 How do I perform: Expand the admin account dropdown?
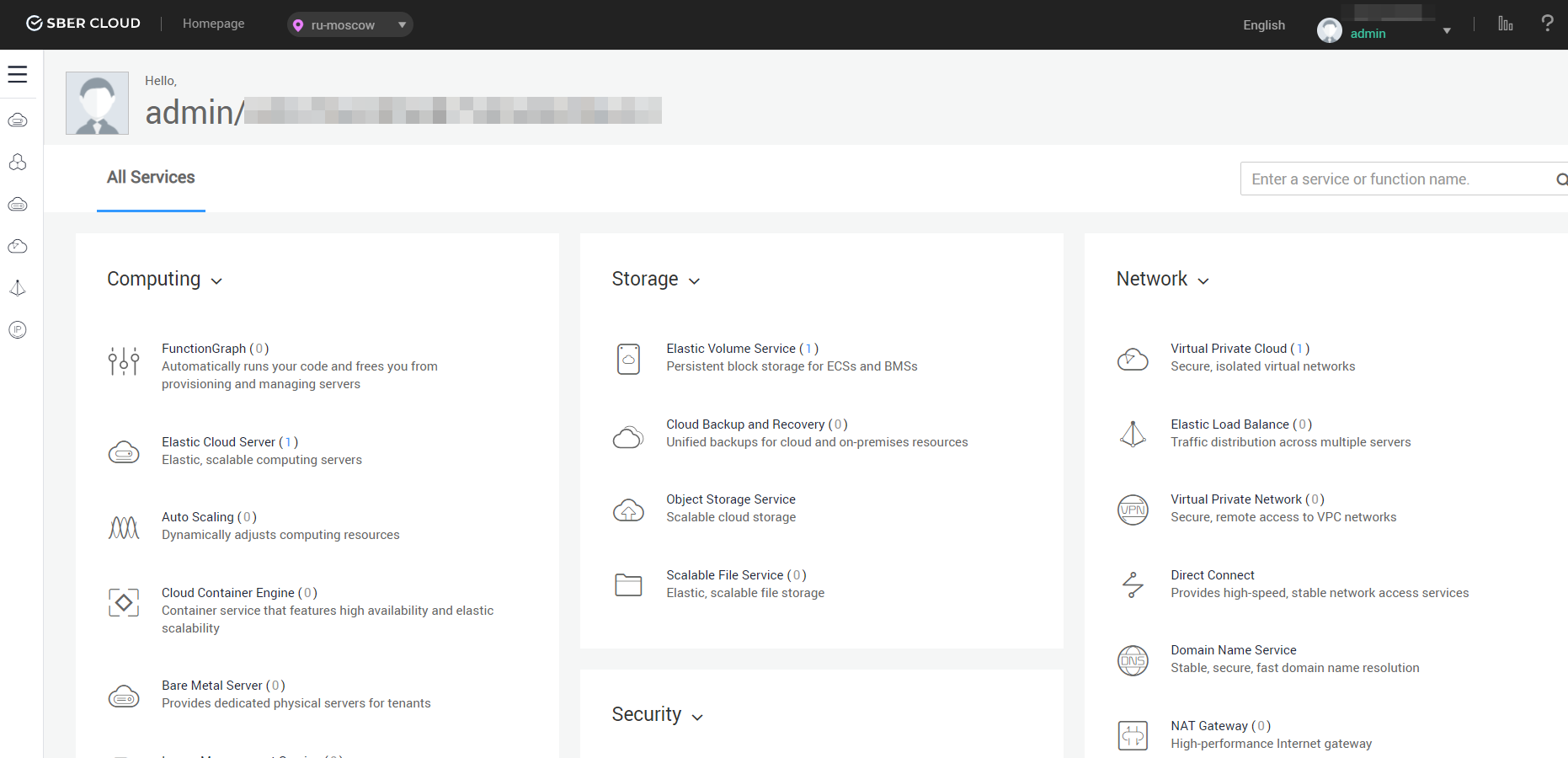click(x=1446, y=30)
